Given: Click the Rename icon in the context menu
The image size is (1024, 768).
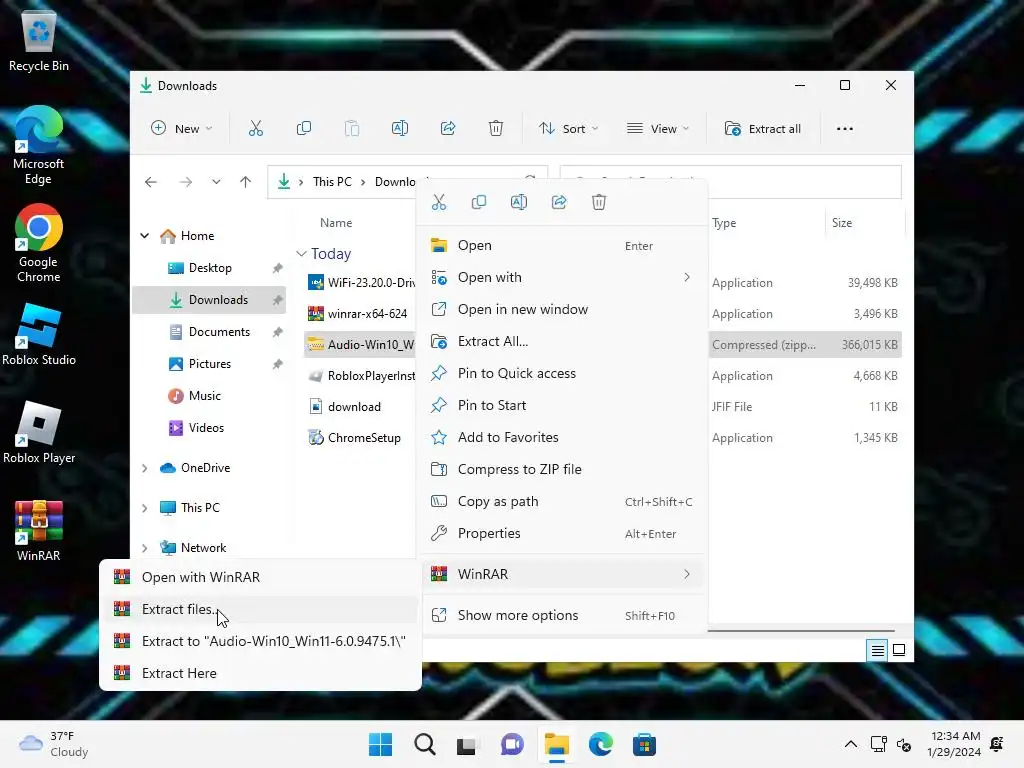Looking at the screenshot, I should coord(519,202).
